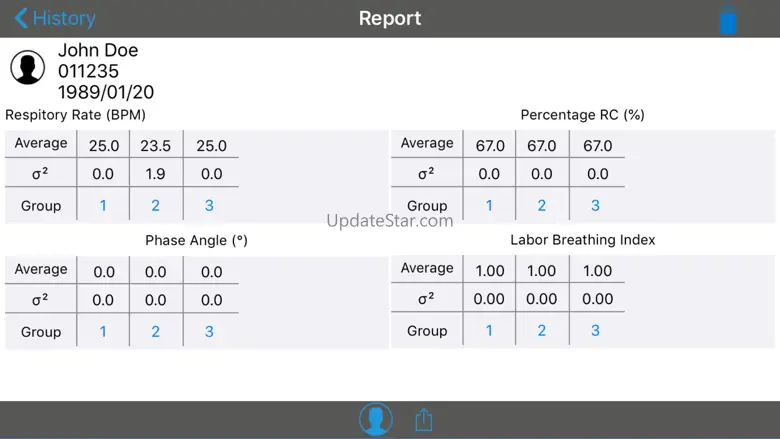The width and height of the screenshot is (780, 439).
Task: Open Group 2 under Respitory Rate
Action: pyautogui.click(x=156, y=206)
